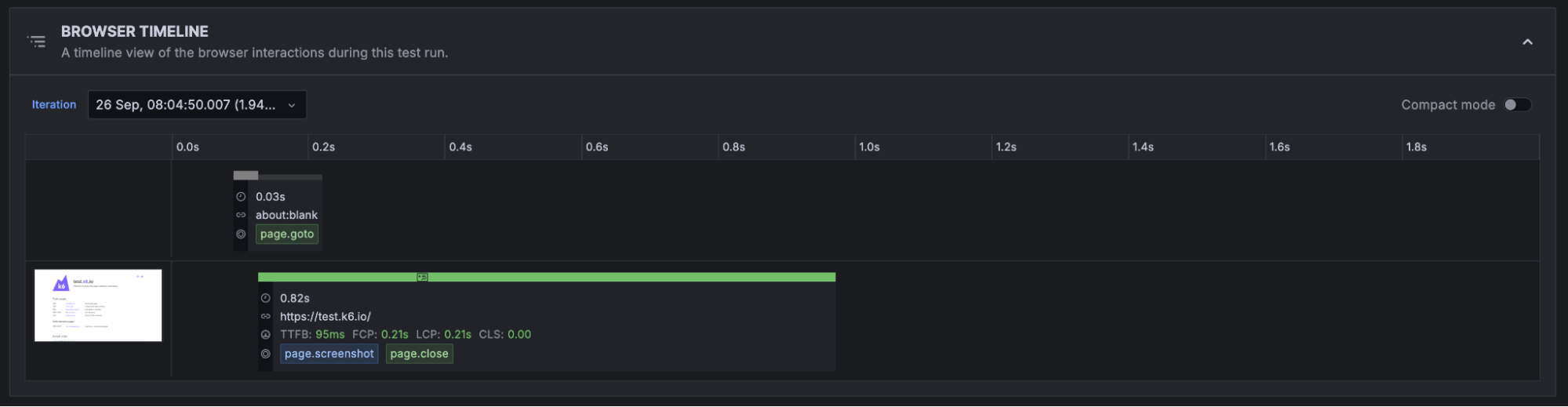Open the test.k6.io screenshot thumbnail

pos(98,305)
